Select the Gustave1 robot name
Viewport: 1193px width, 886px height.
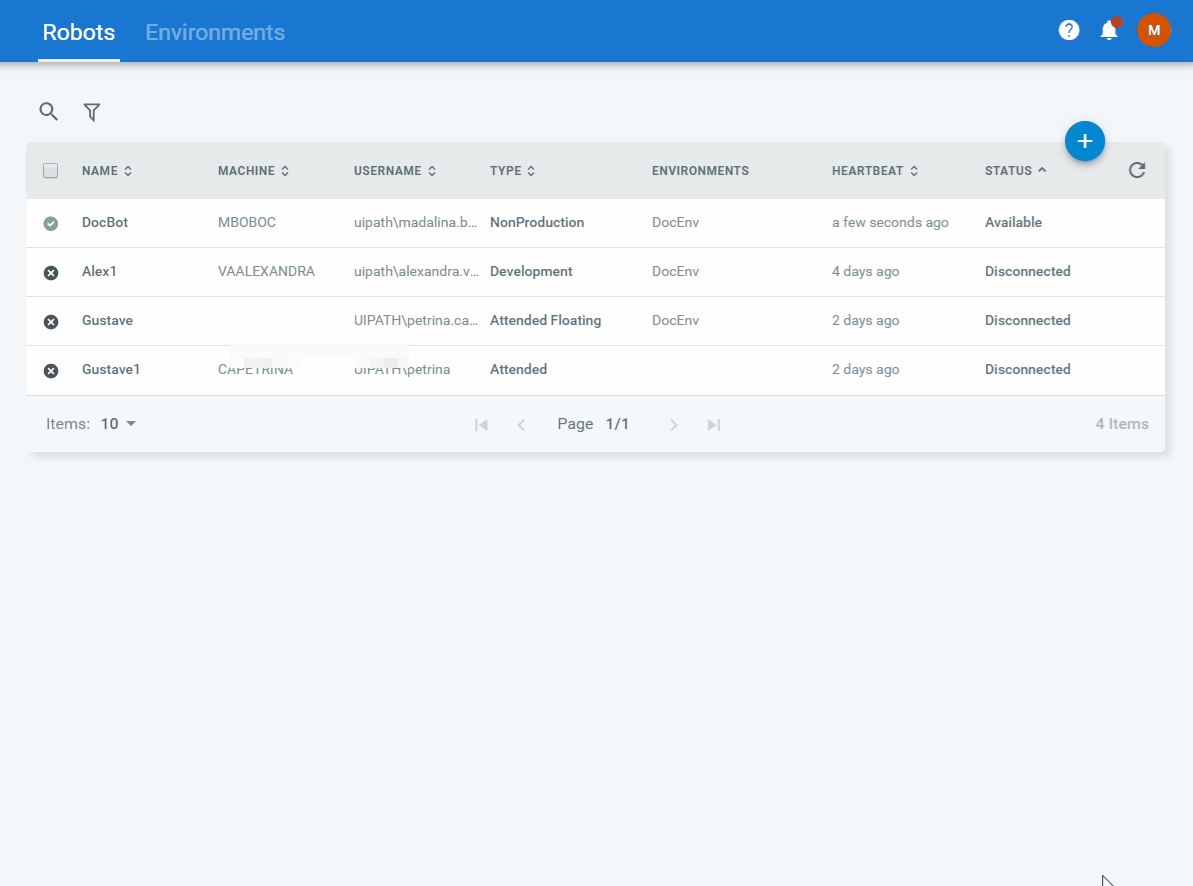point(111,369)
